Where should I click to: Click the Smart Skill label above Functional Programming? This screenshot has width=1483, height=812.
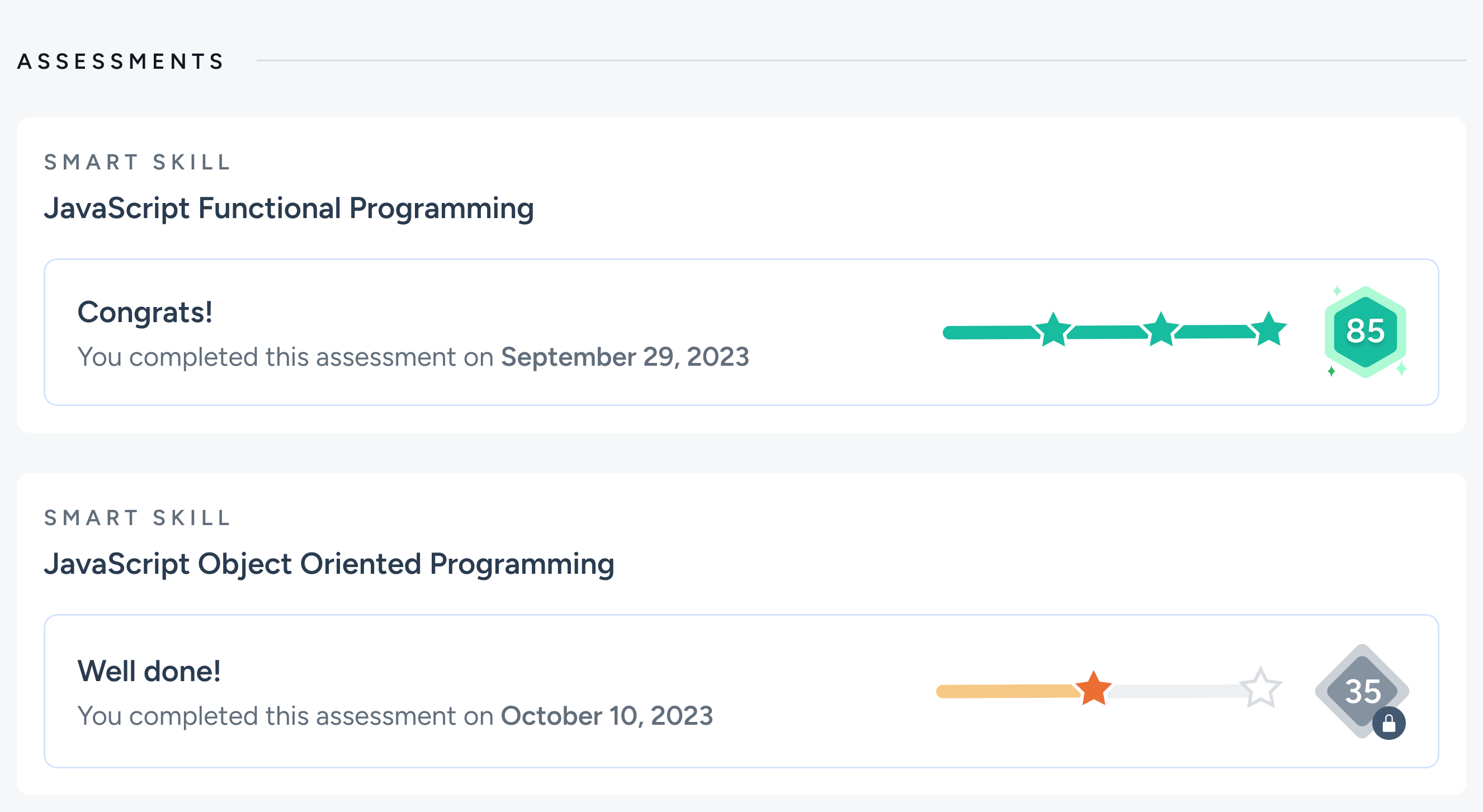click(x=138, y=162)
